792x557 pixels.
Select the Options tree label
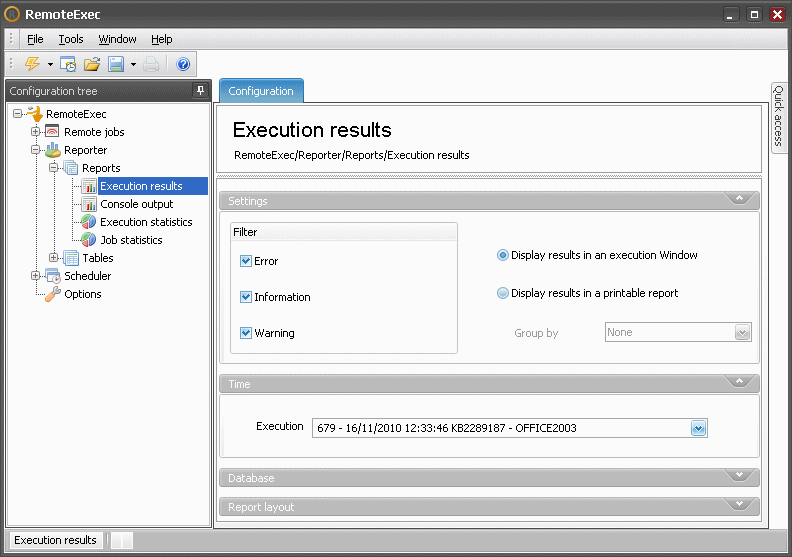coord(83,294)
